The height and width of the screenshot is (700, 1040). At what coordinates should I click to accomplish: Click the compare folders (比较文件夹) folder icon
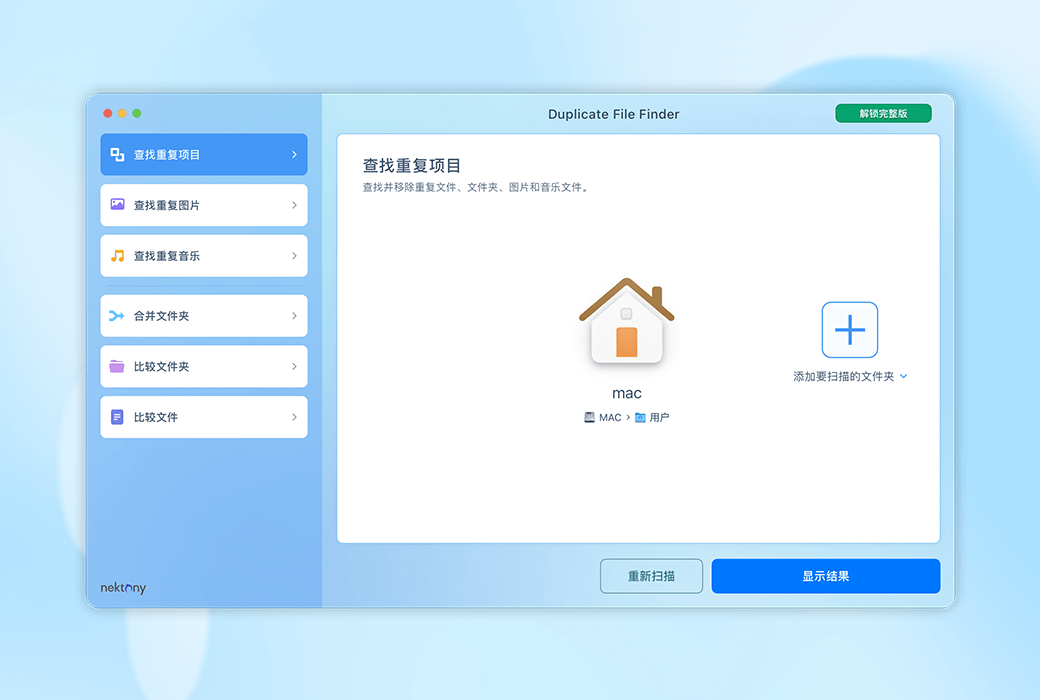[117, 366]
